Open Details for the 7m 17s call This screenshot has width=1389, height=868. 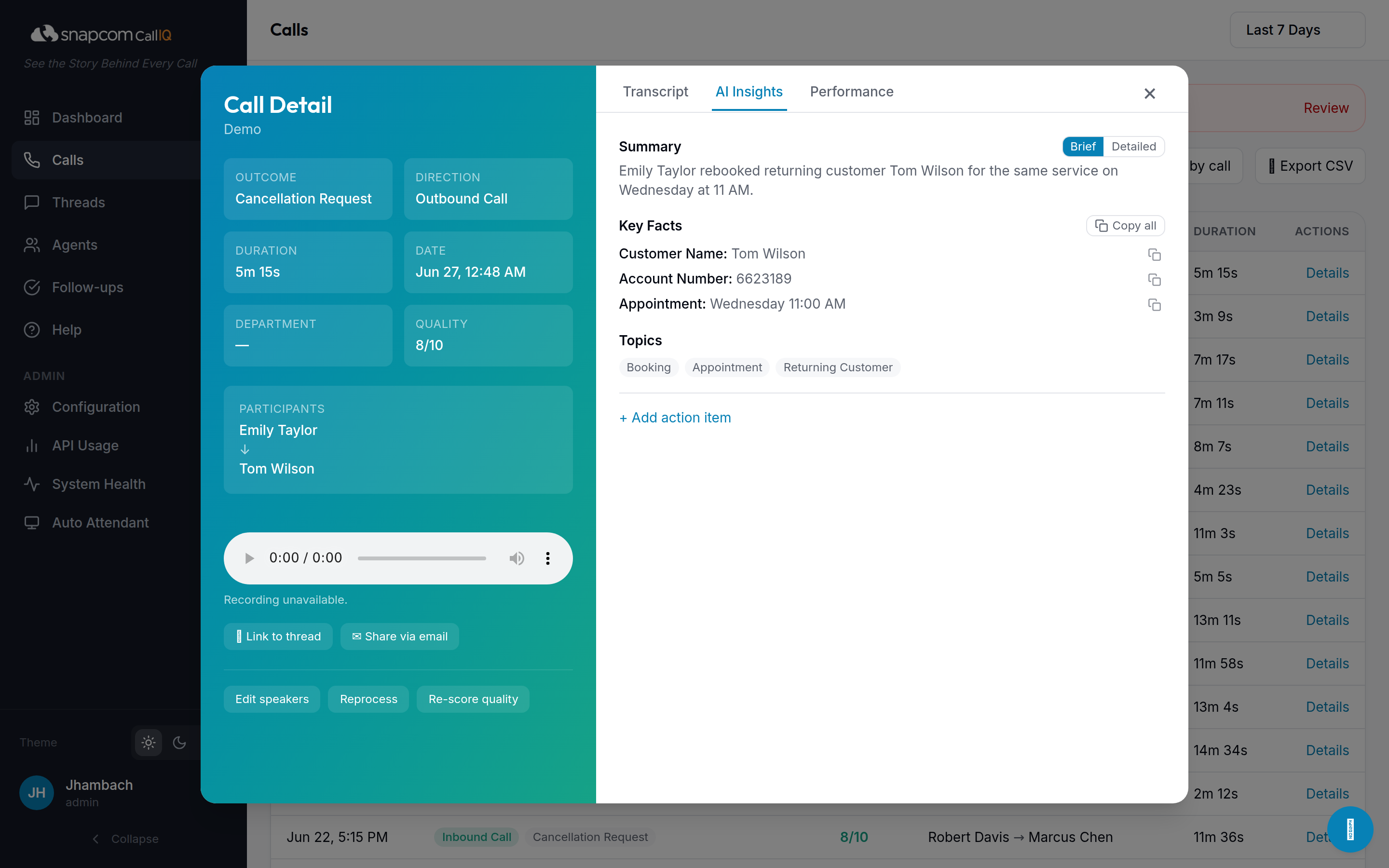tap(1327, 359)
